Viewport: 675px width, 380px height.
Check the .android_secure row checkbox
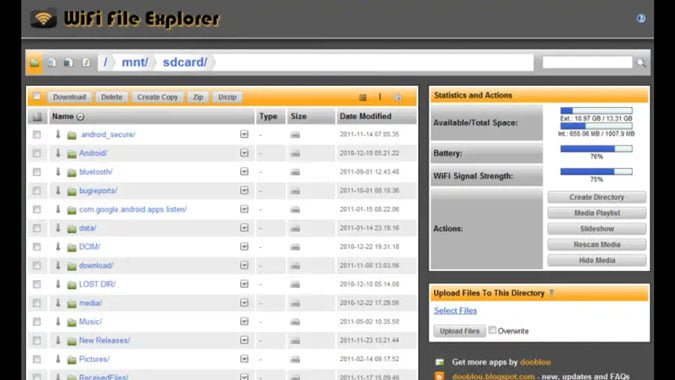point(37,135)
